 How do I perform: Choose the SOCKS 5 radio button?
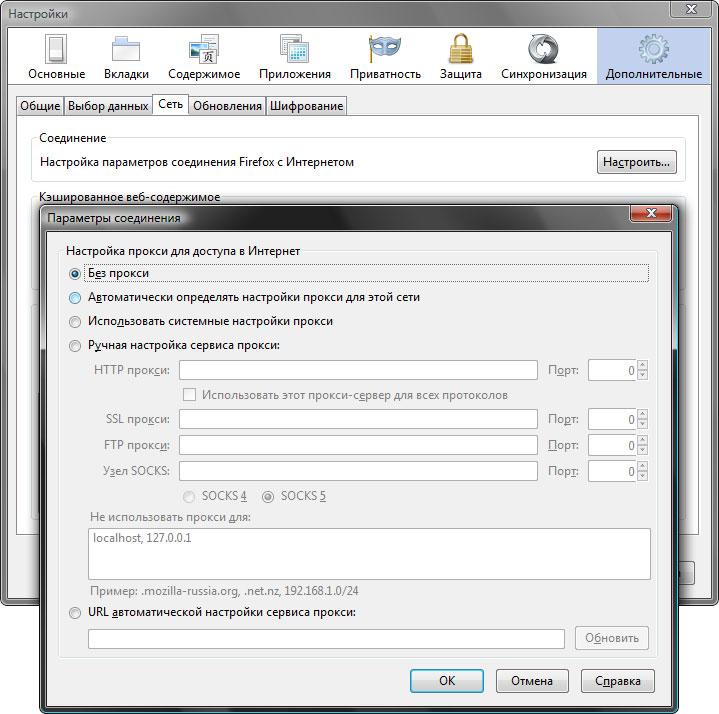pyautogui.click(x=268, y=497)
